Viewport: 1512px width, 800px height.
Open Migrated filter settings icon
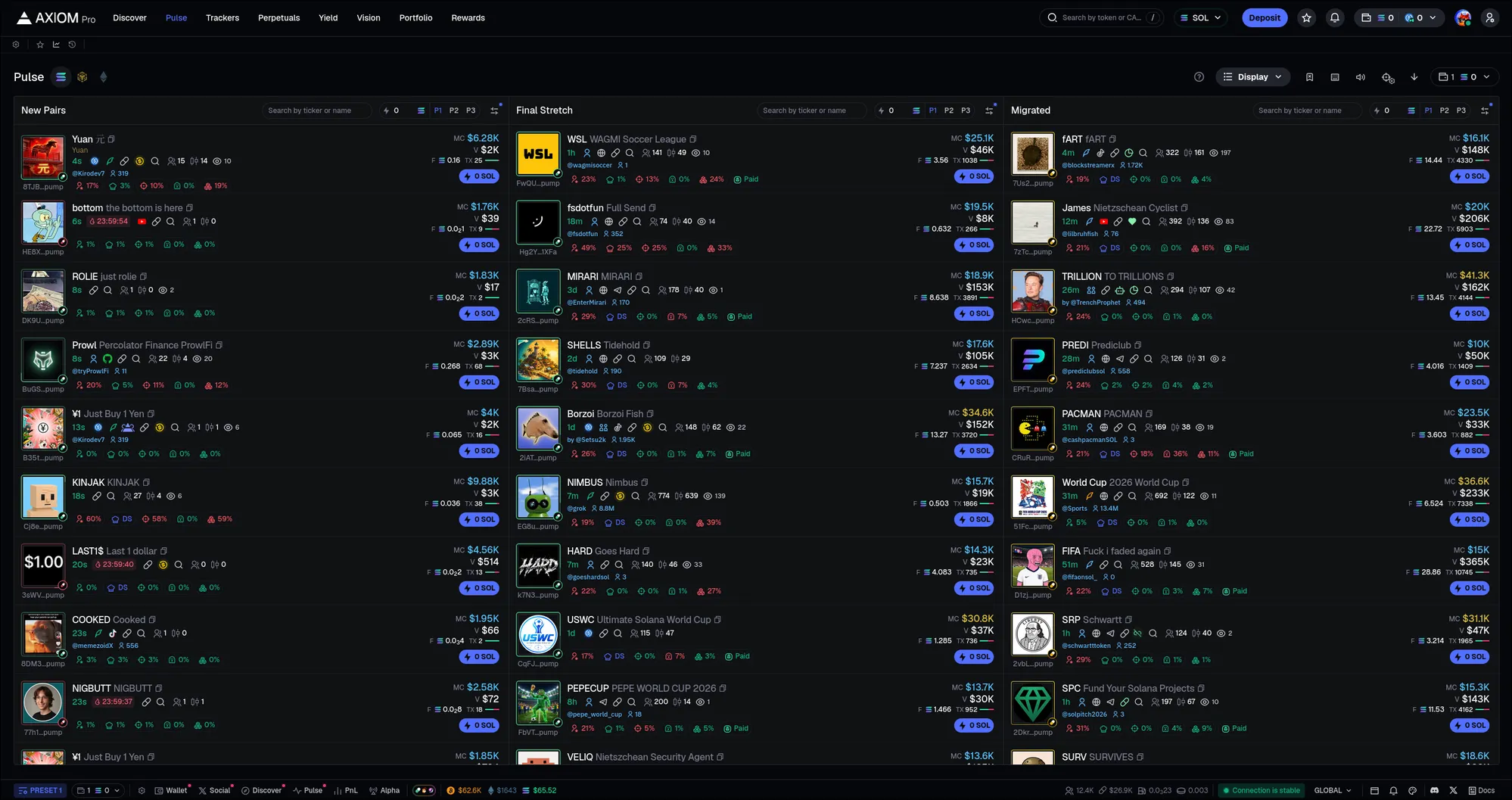click(1485, 111)
